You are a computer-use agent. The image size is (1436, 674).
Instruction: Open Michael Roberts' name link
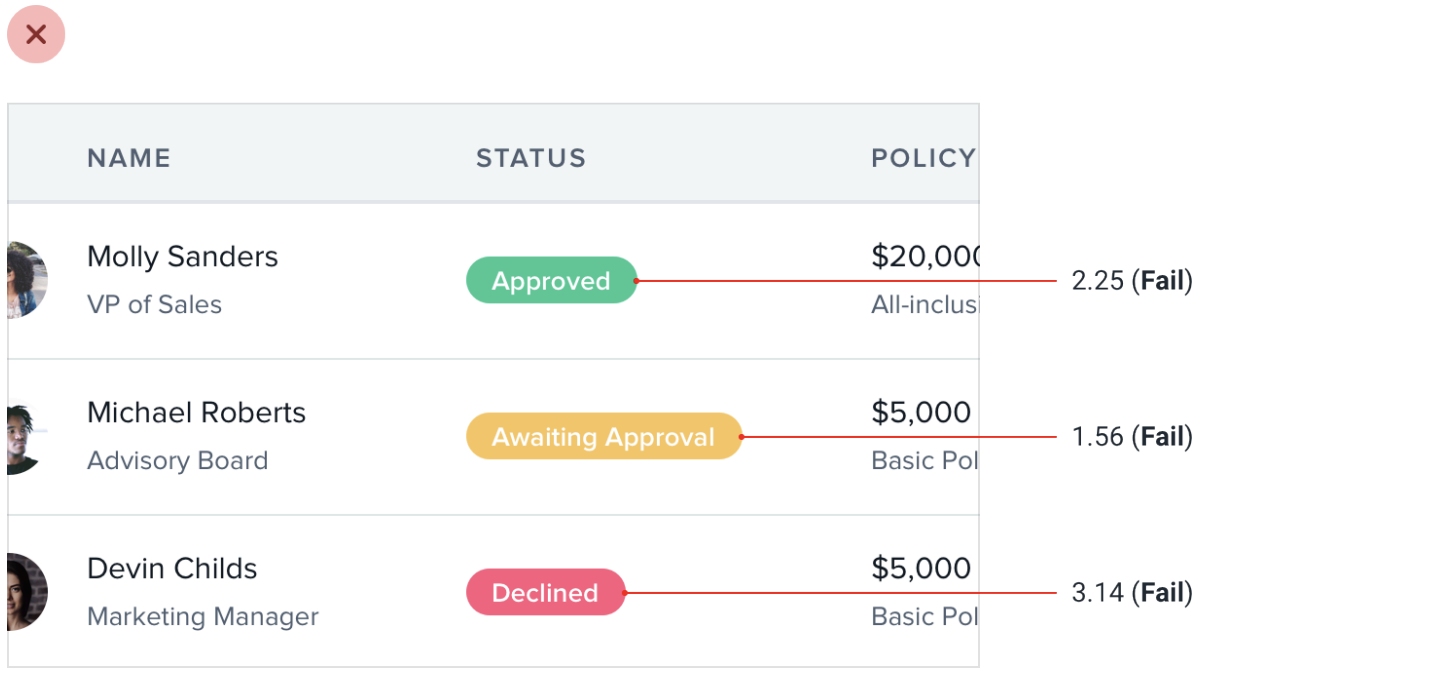(196, 413)
